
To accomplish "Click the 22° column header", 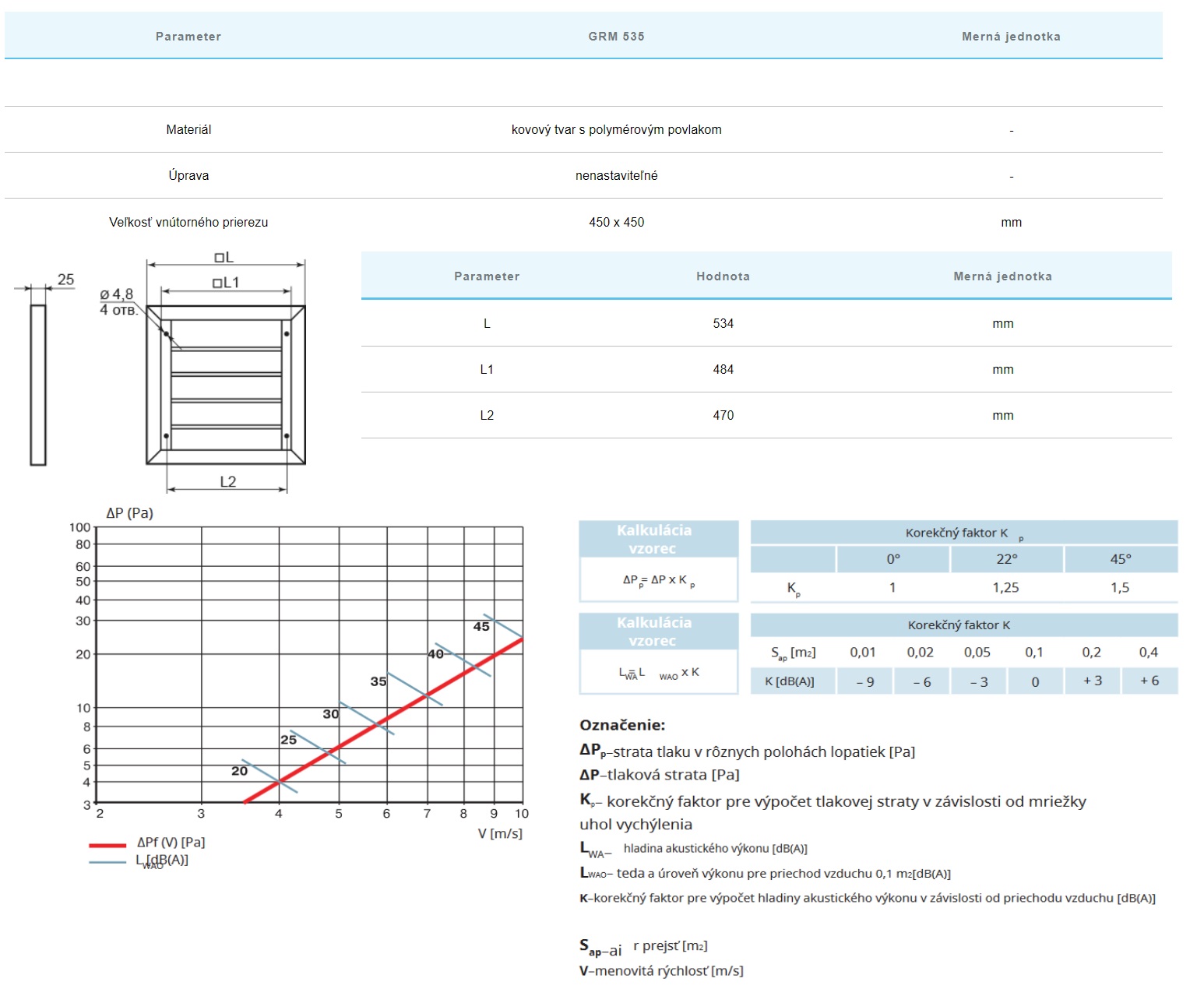I will pos(1006,559).
